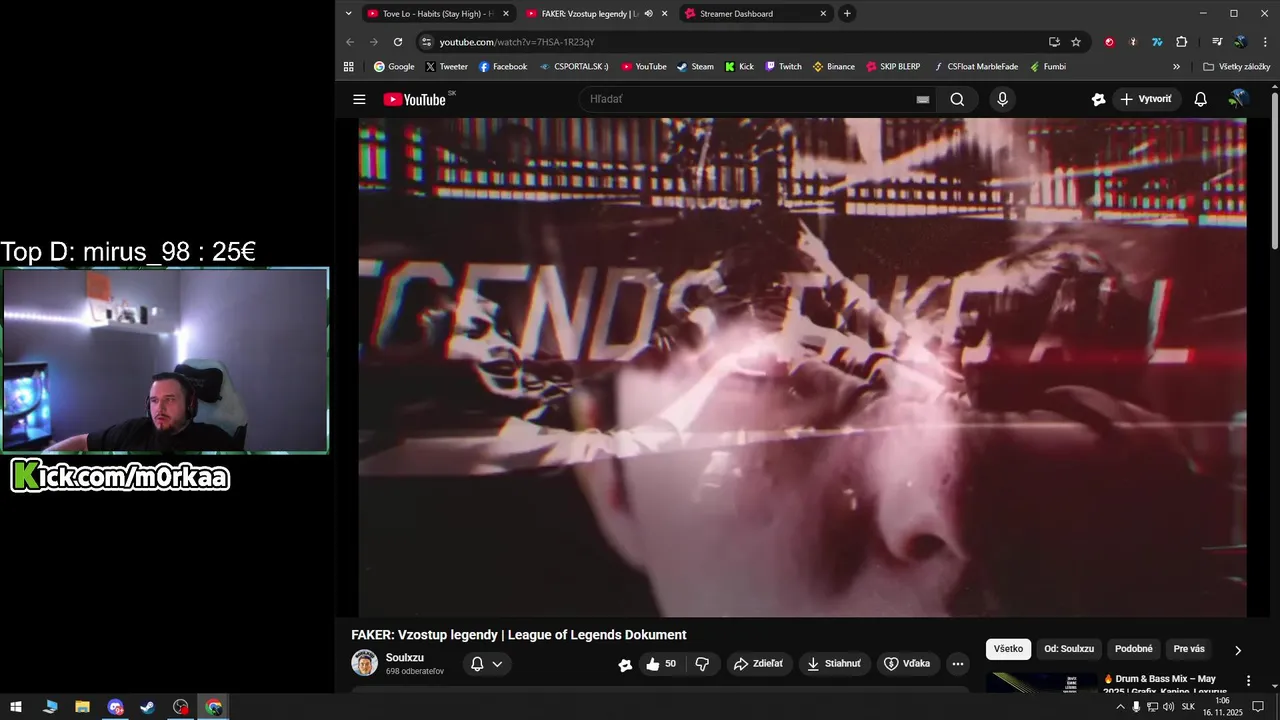Click the Zdieľať share button

(x=758, y=664)
